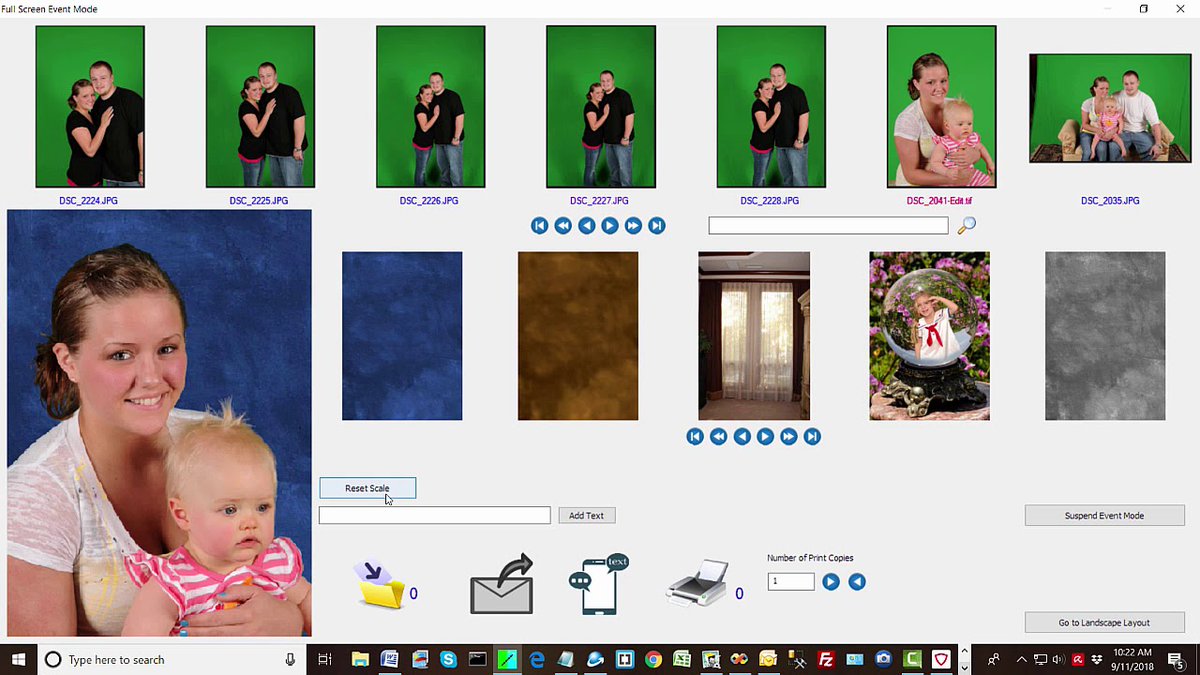Click the Reset Scale button

[x=367, y=488]
